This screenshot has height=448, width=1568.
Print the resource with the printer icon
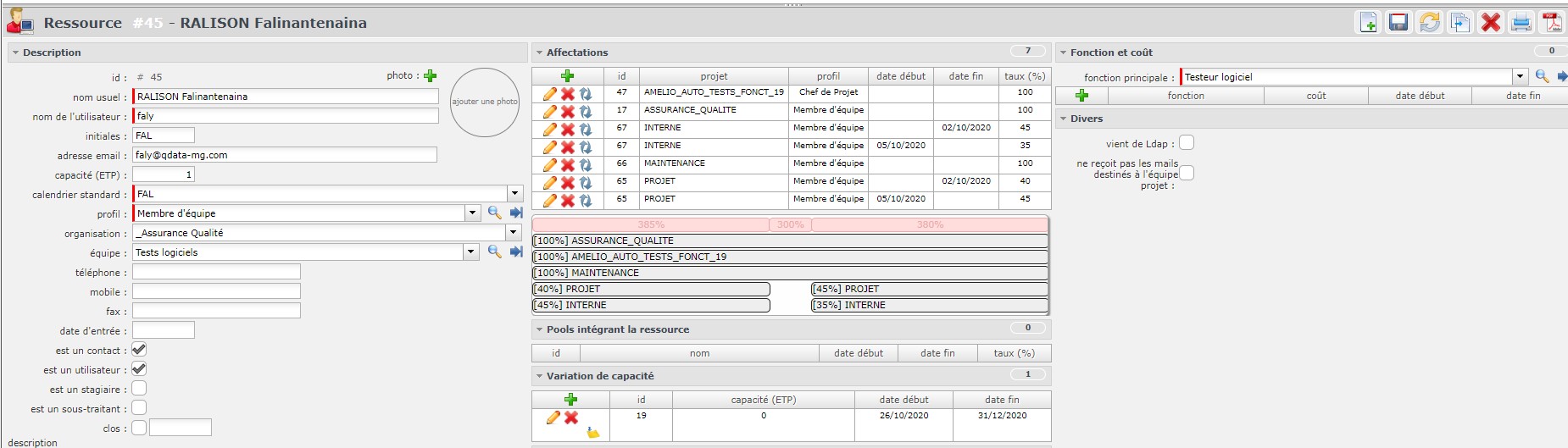[x=1521, y=23]
